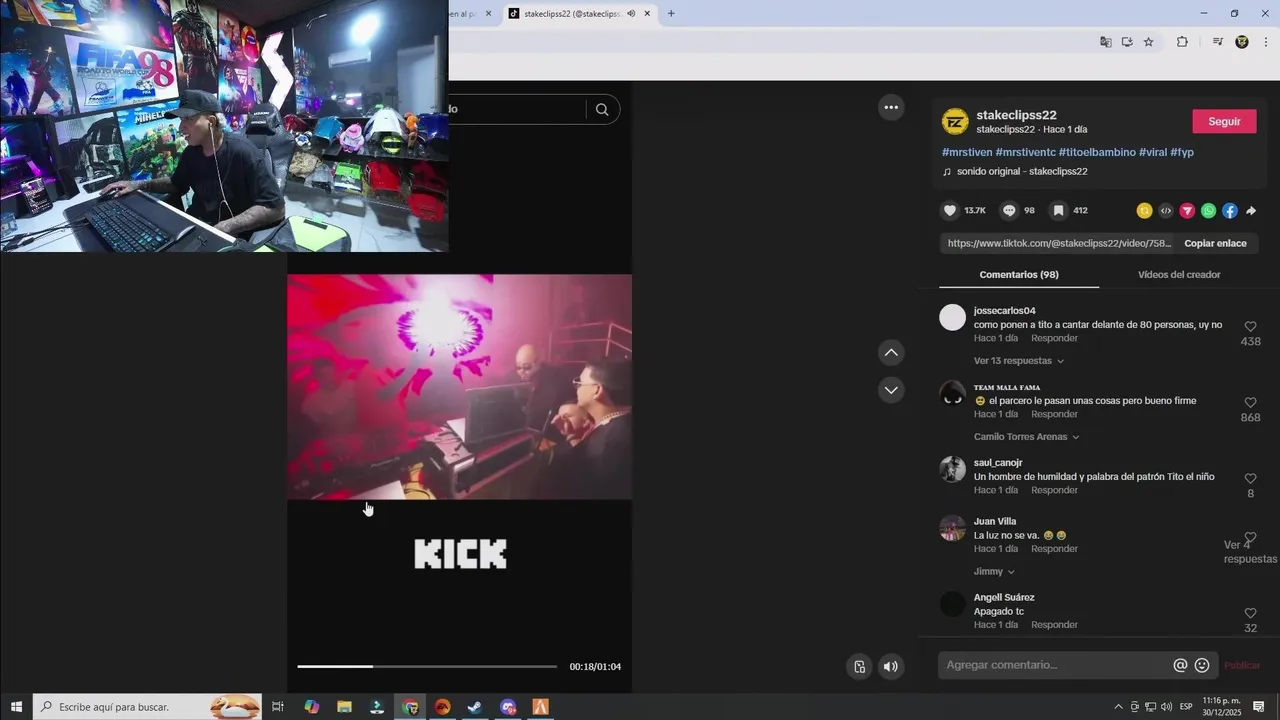The height and width of the screenshot is (720, 1280).
Task: Seek on the video progress bar
Action: 427,666
